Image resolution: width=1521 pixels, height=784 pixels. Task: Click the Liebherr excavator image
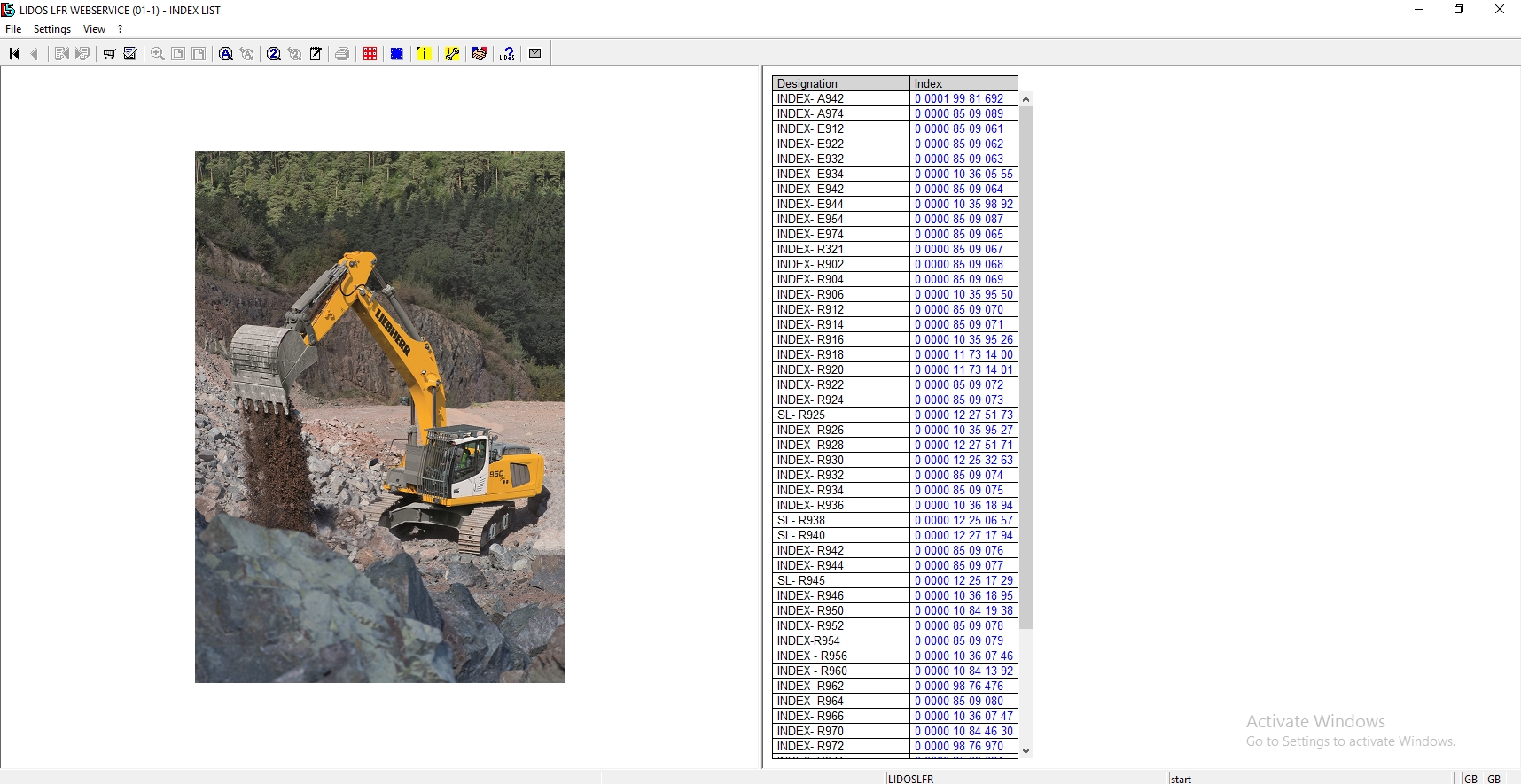379,416
